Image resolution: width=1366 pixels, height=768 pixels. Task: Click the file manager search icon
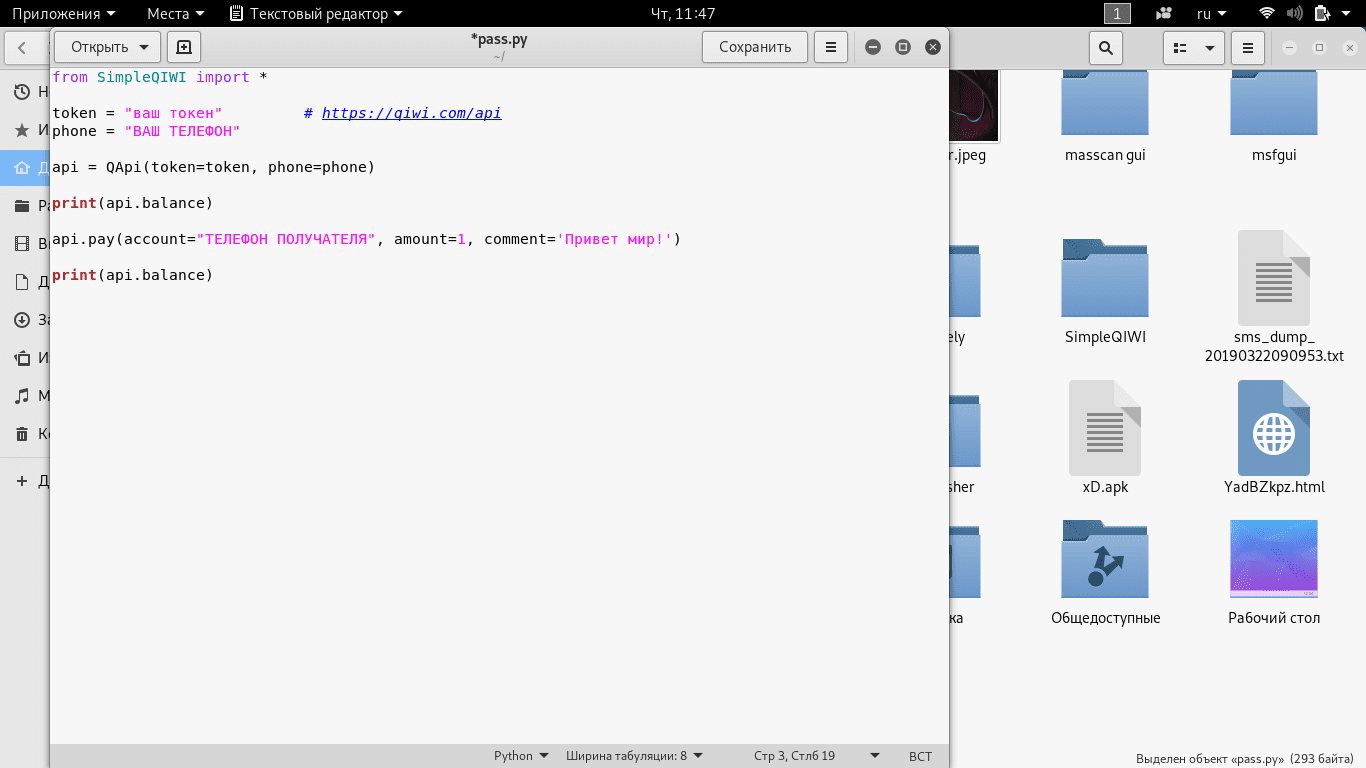[x=1105, y=47]
